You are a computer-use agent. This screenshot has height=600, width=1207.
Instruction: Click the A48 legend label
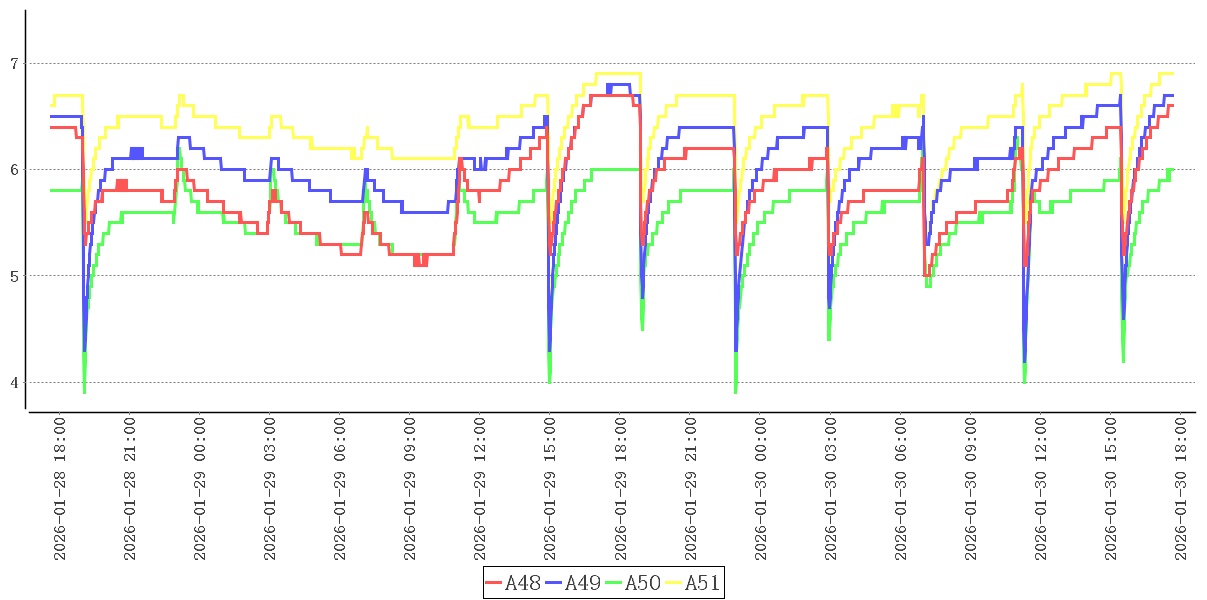tap(521, 583)
